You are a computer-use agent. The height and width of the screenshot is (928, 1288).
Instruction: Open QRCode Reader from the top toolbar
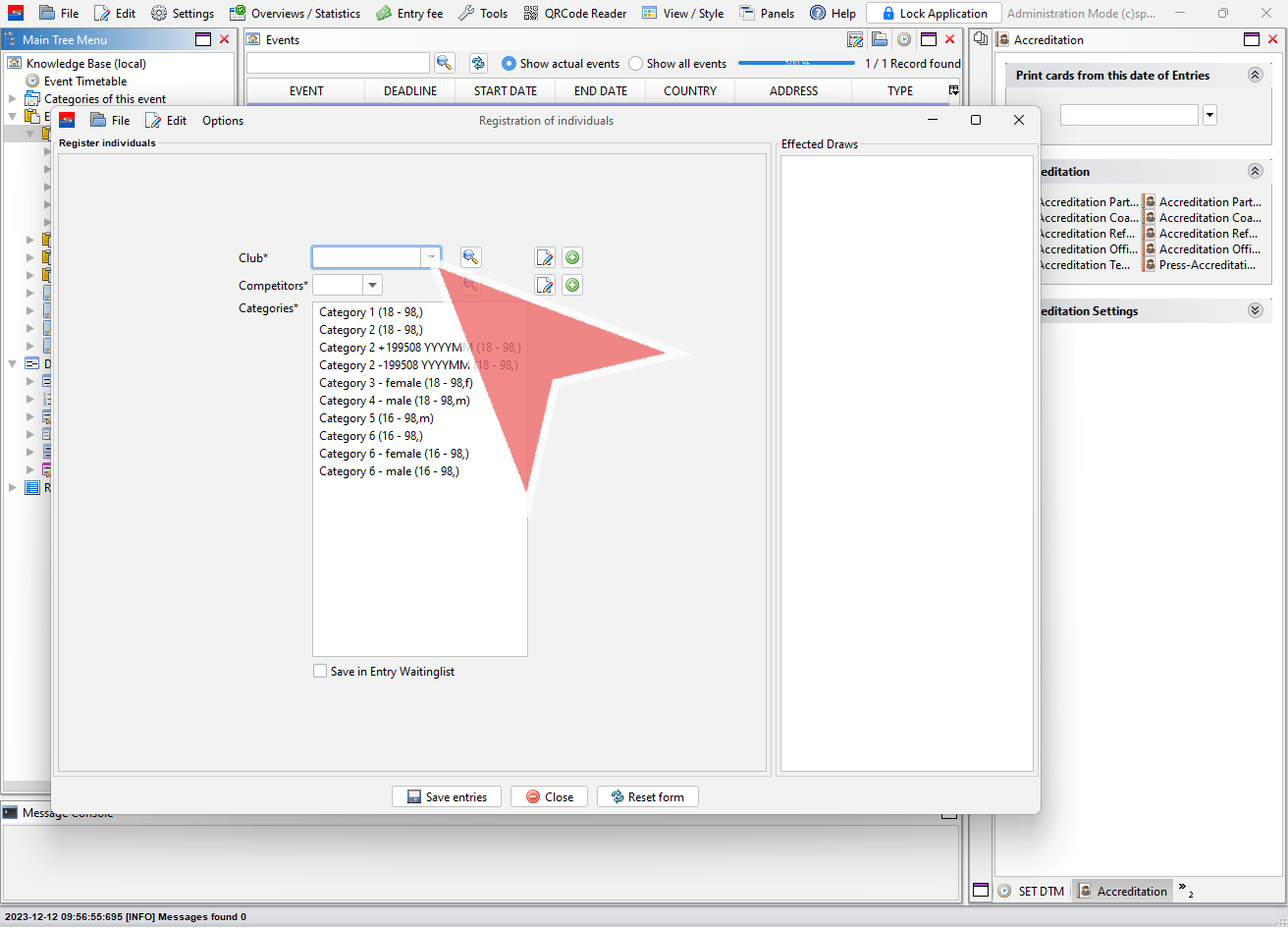575,14
